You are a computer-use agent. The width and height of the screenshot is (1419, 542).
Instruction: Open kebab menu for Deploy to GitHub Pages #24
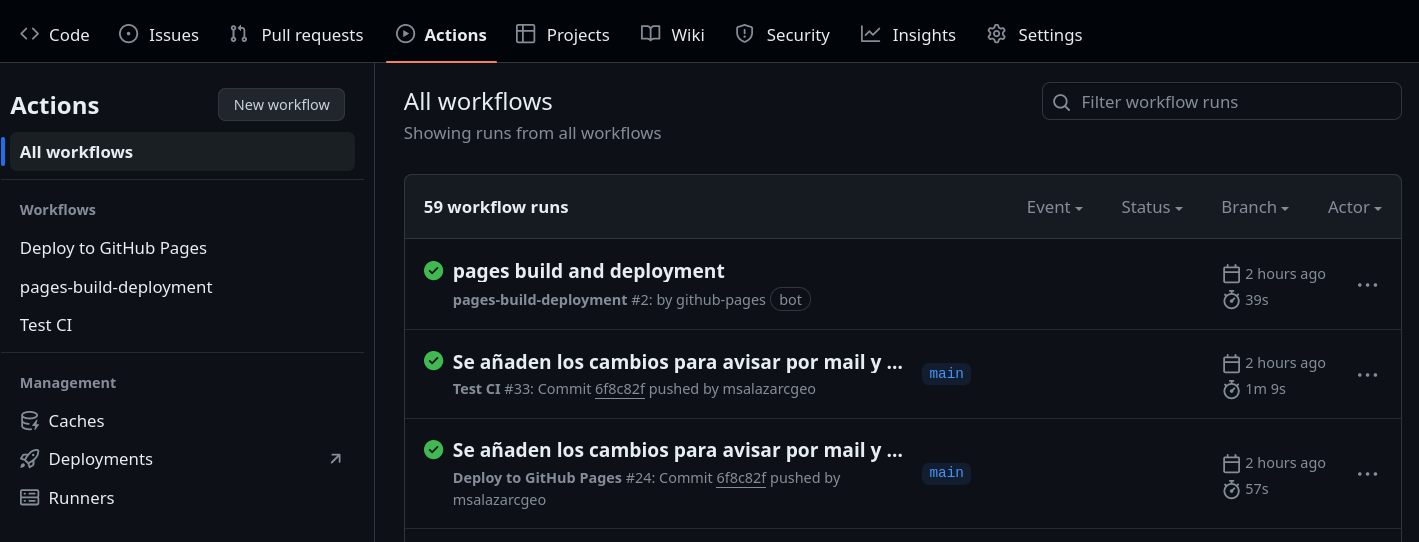coord(1367,474)
